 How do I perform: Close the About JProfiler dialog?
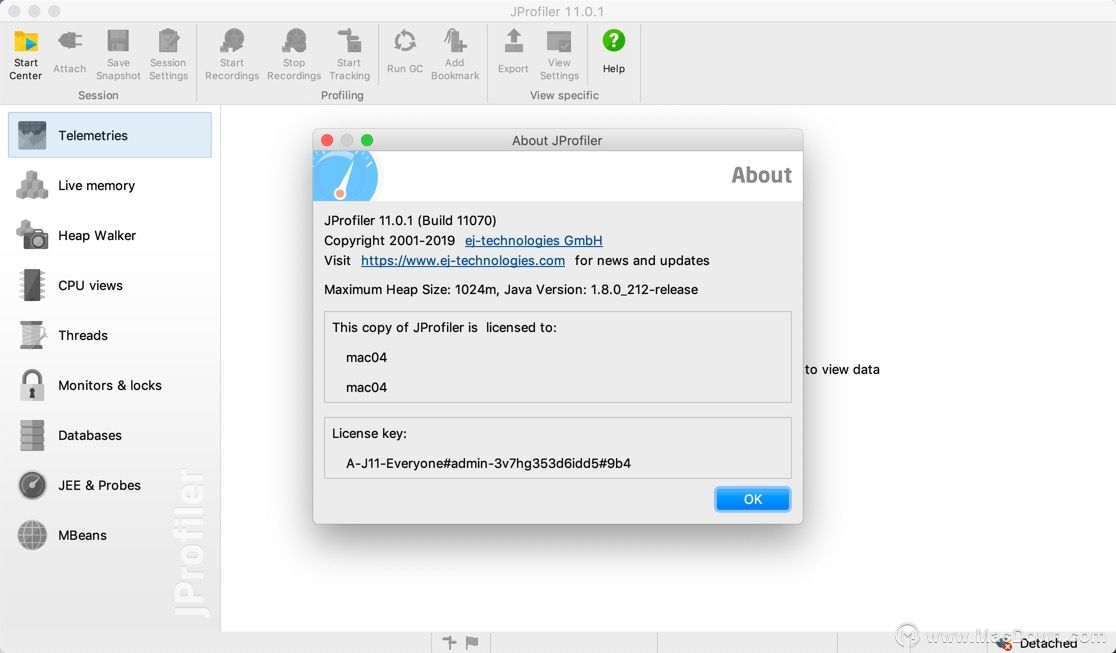[x=327, y=140]
